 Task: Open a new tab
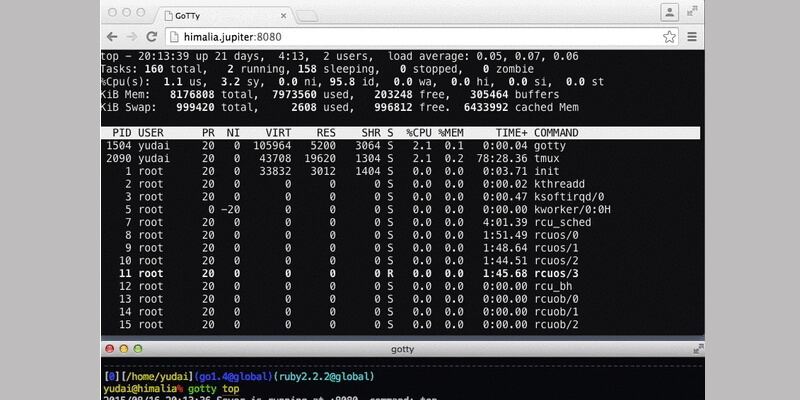click(x=306, y=15)
